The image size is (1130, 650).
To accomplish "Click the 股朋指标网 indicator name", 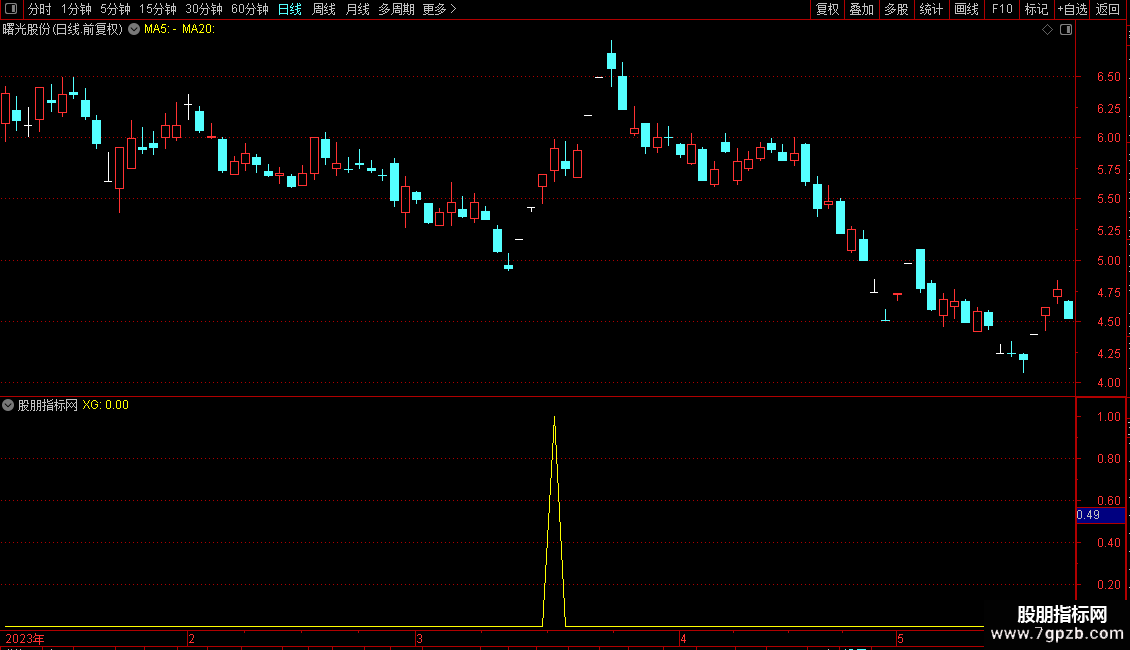I will coord(48,405).
